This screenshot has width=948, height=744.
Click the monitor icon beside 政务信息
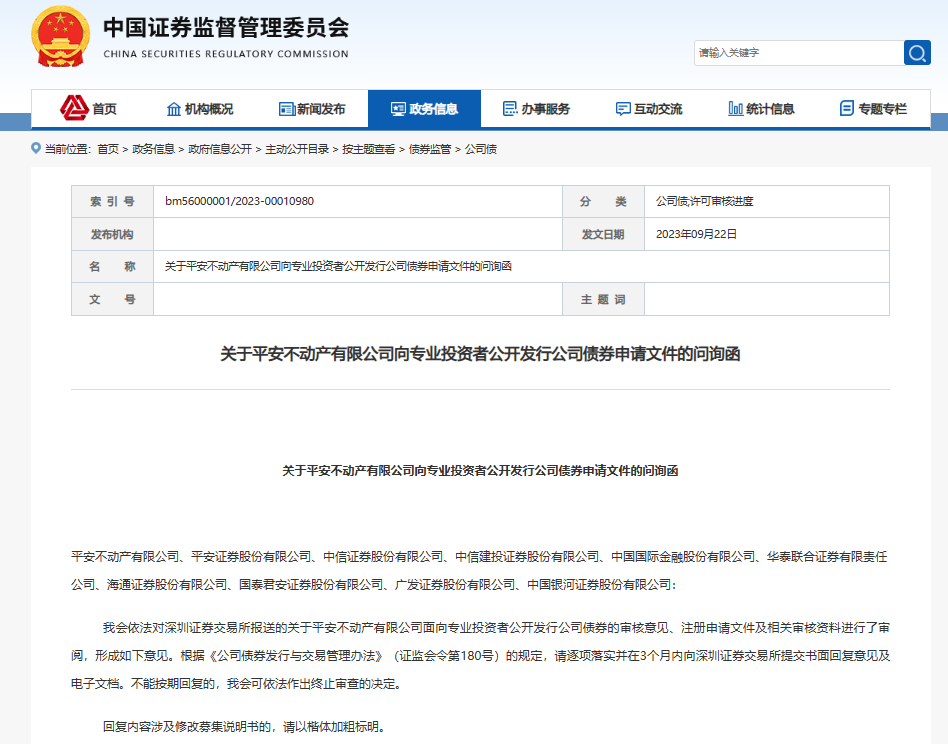[398, 109]
